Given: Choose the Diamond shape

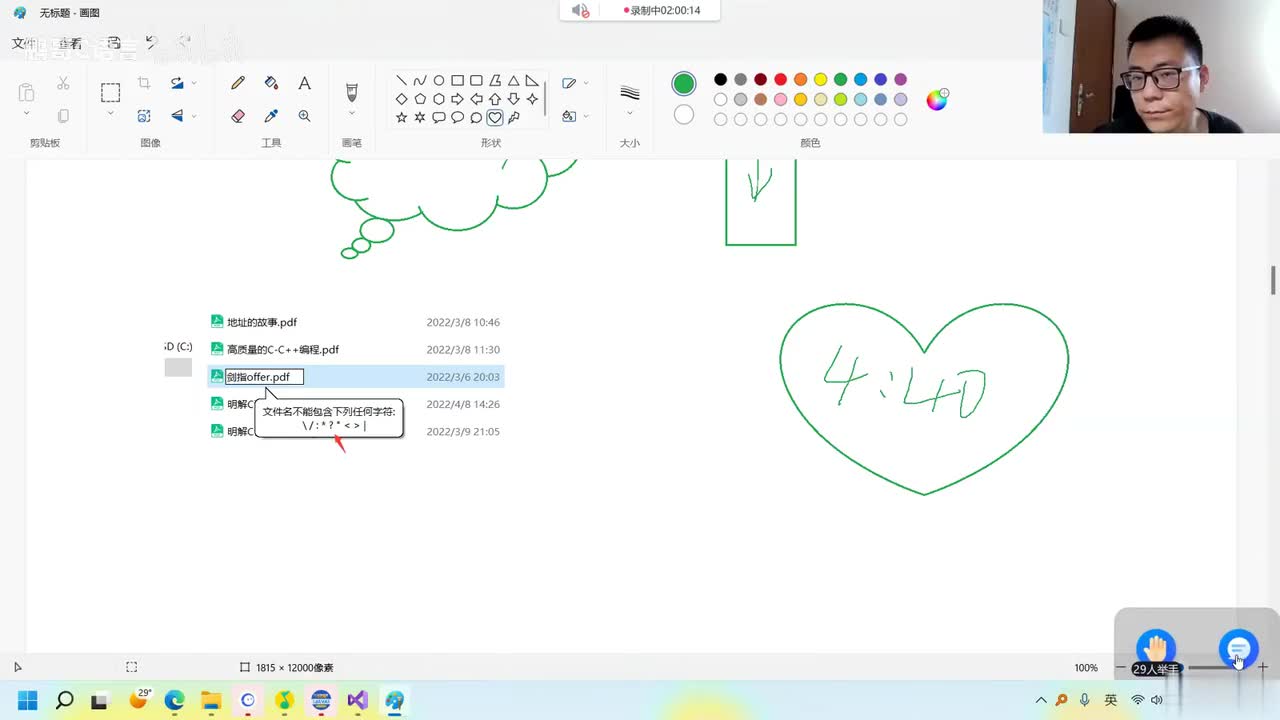Looking at the screenshot, I should coord(401,99).
